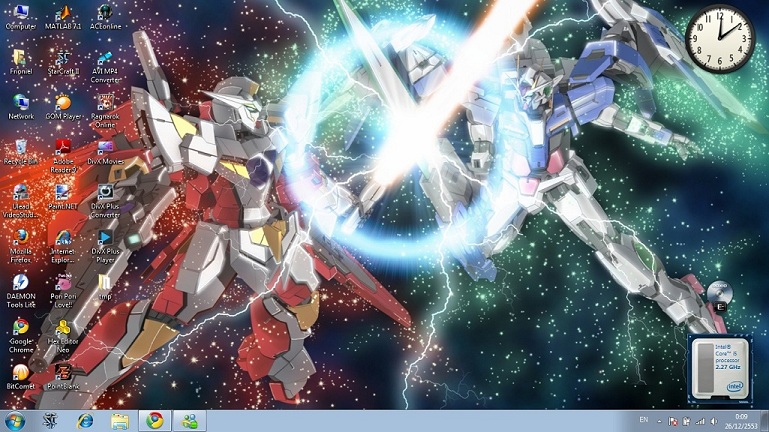Click the EN language indicator

(643, 420)
